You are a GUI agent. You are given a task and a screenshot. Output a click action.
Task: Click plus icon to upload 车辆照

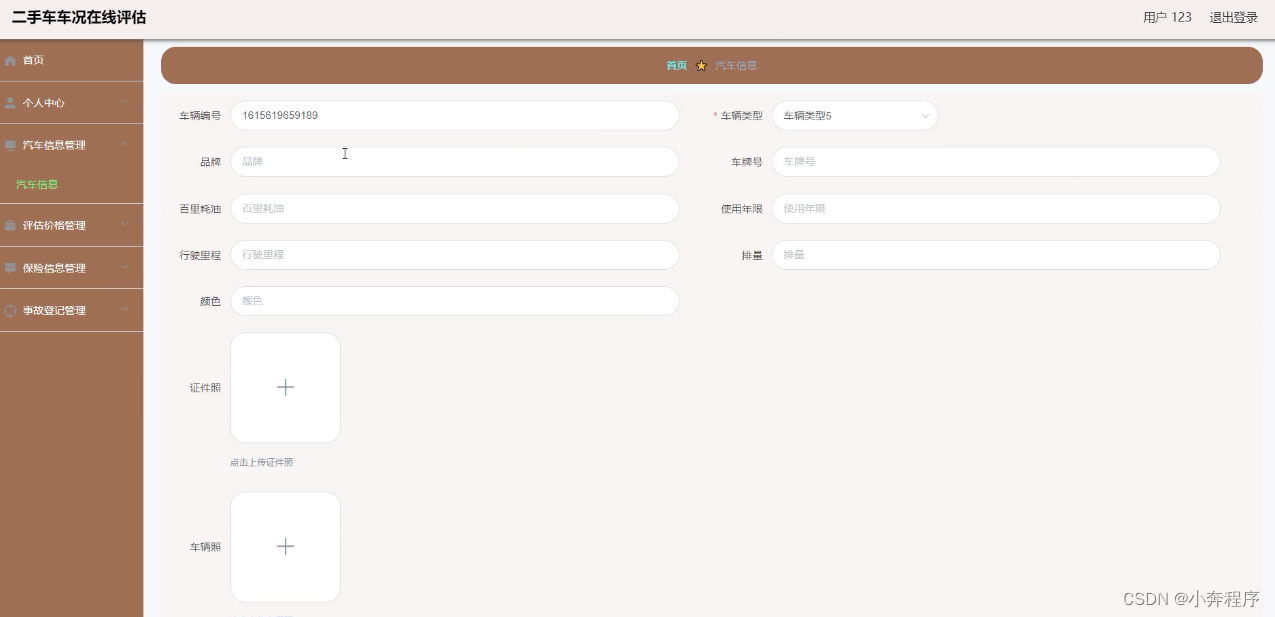pyautogui.click(x=285, y=546)
